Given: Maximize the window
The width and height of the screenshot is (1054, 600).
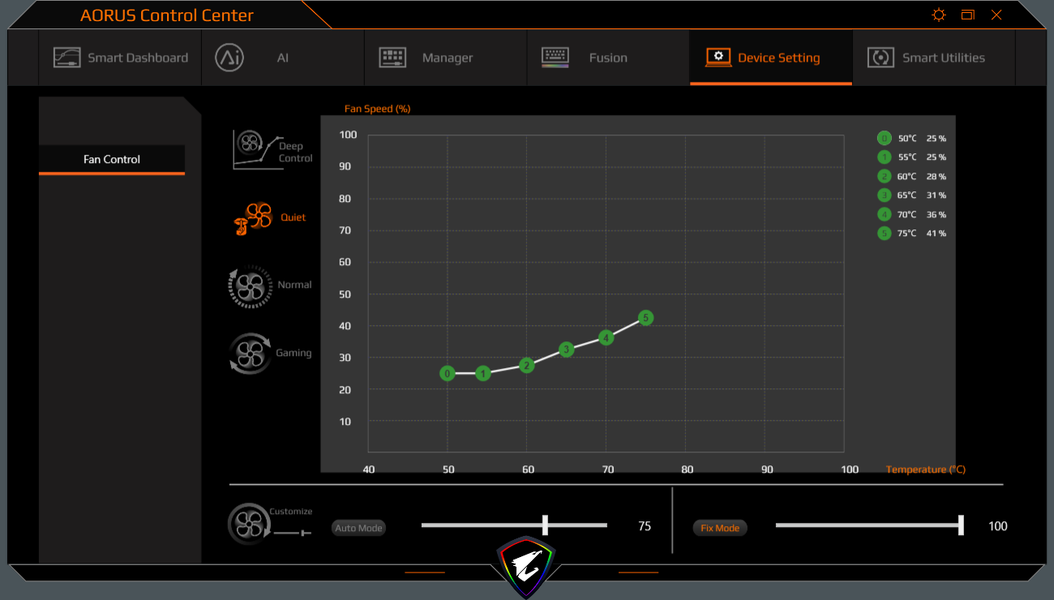Looking at the screenshot, I should pyautogui.click(x=967, y=15).
